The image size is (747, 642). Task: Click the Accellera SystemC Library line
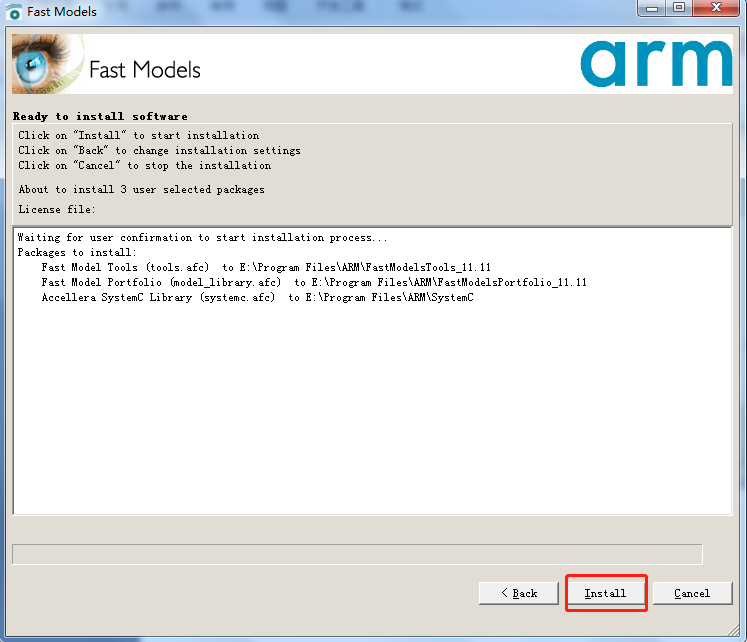point(257,298)
